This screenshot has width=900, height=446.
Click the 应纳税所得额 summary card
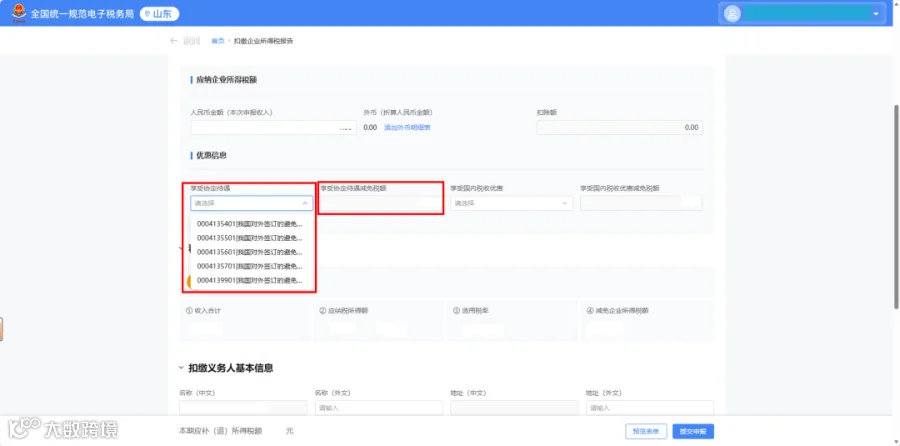pyautogui.click(x=379, y=321)
